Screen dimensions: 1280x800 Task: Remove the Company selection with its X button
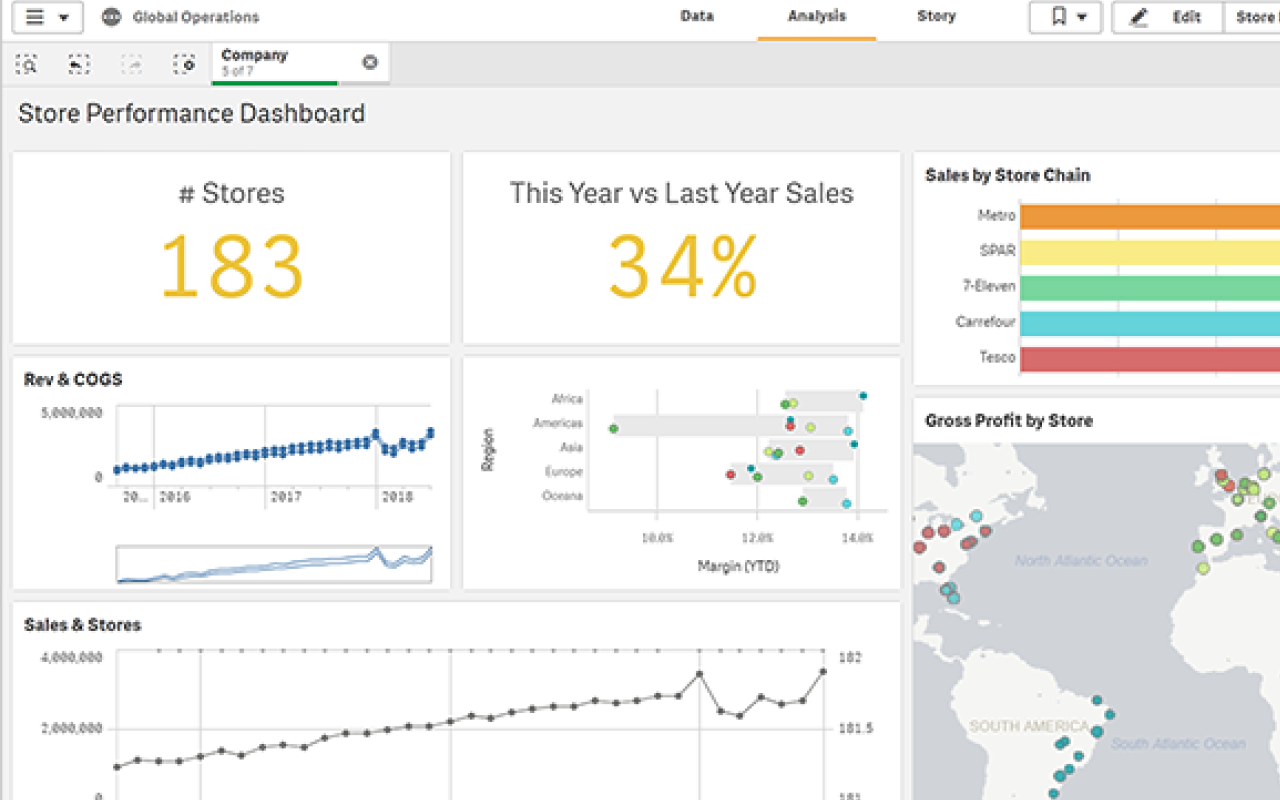(x=369, y=62)
